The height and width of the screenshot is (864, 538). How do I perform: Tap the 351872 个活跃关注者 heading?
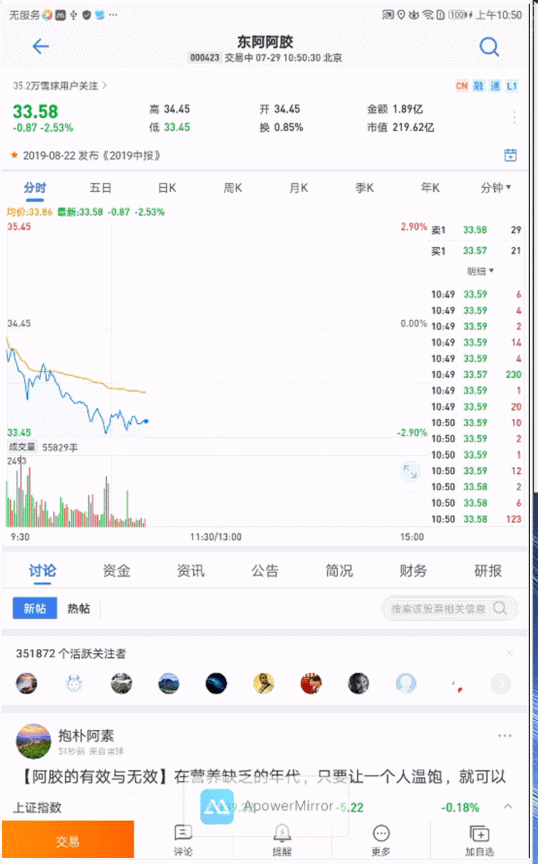point(71,654)
